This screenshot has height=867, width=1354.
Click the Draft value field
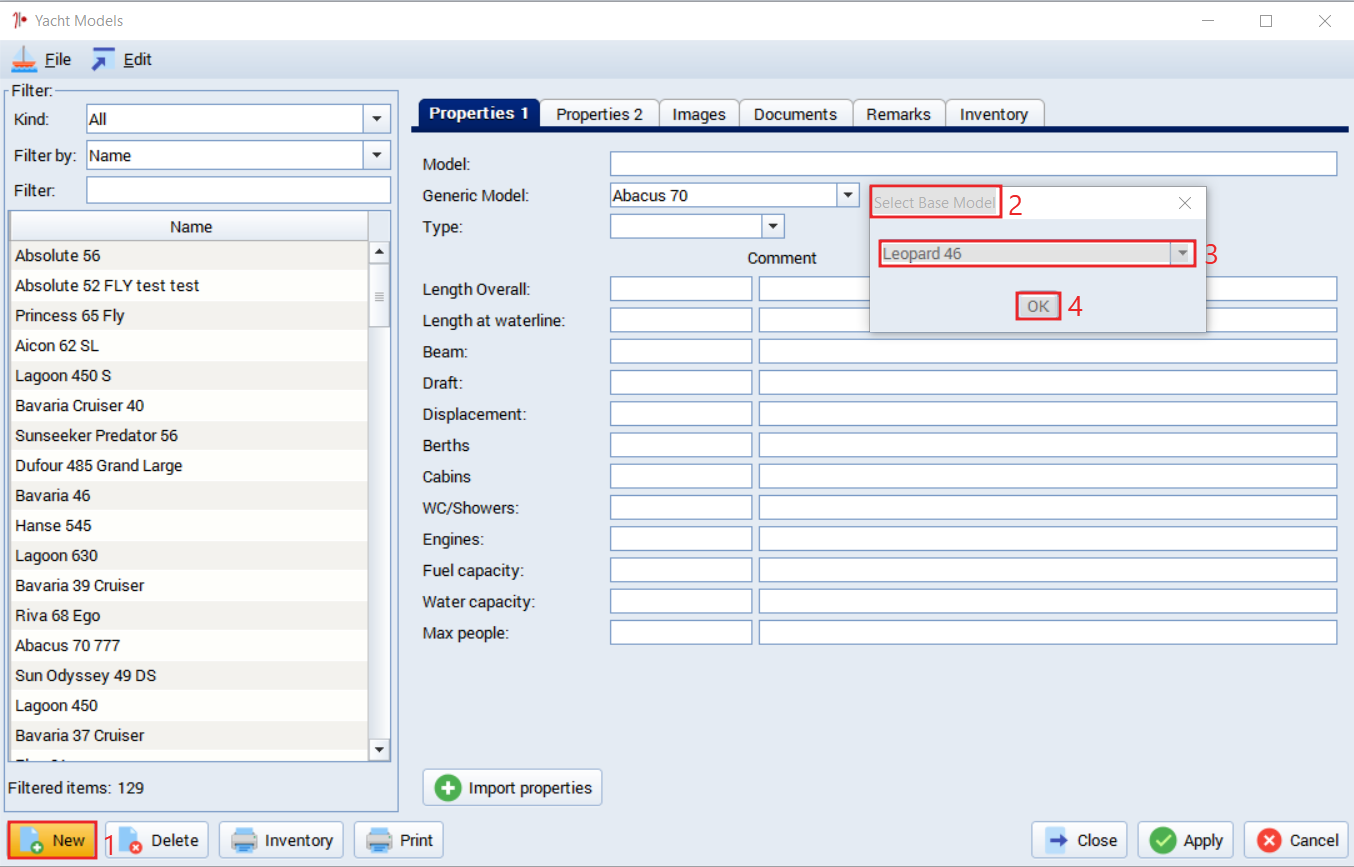pyautogui.click(x=681, y=382)
